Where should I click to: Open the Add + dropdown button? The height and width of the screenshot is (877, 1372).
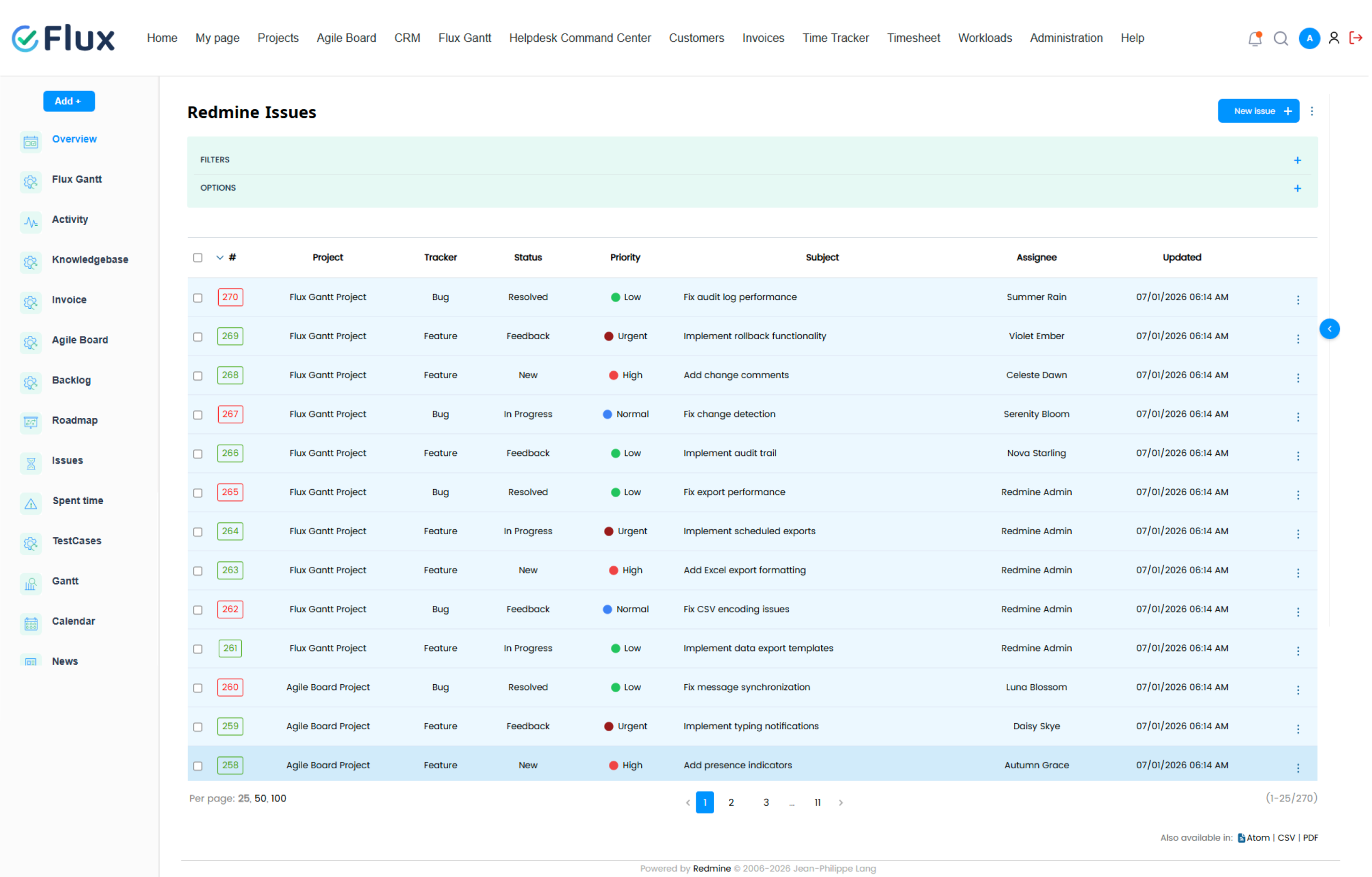(x=69, y=101)
